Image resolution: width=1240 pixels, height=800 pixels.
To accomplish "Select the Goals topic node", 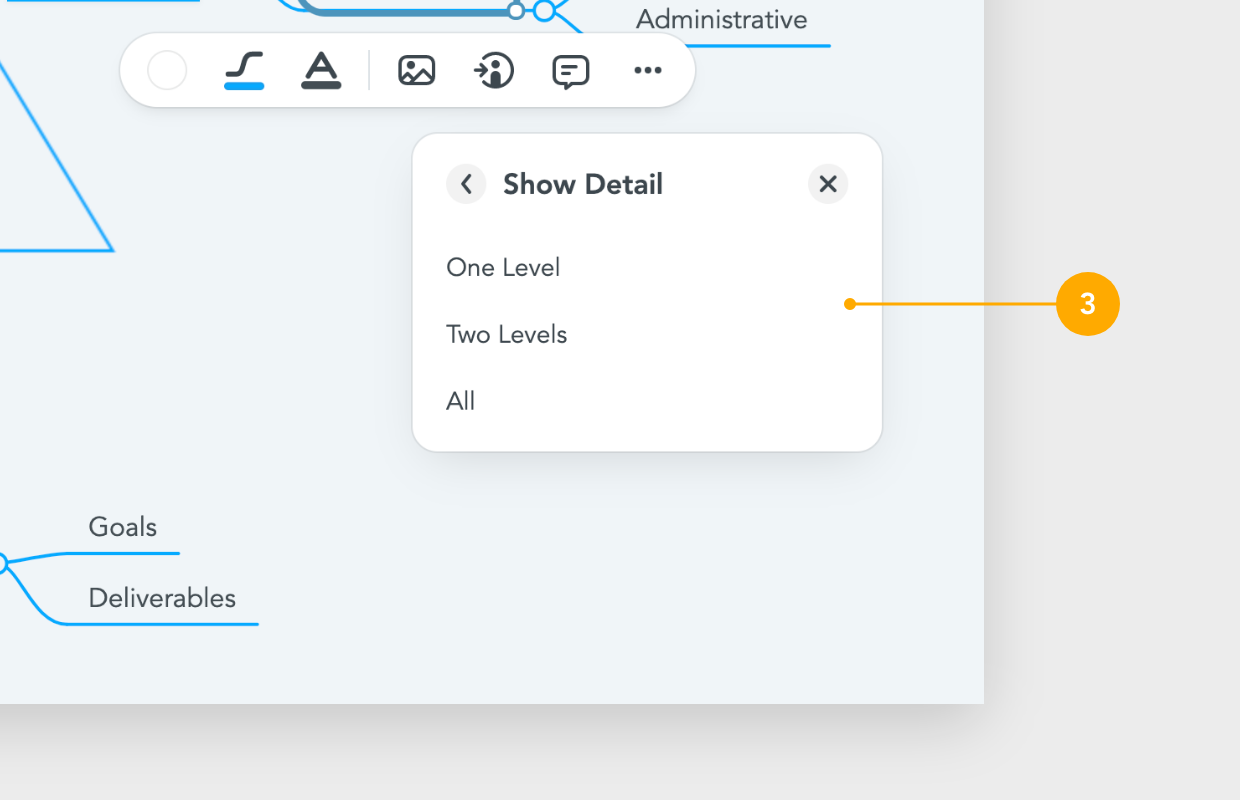I will tap(122, 527).
